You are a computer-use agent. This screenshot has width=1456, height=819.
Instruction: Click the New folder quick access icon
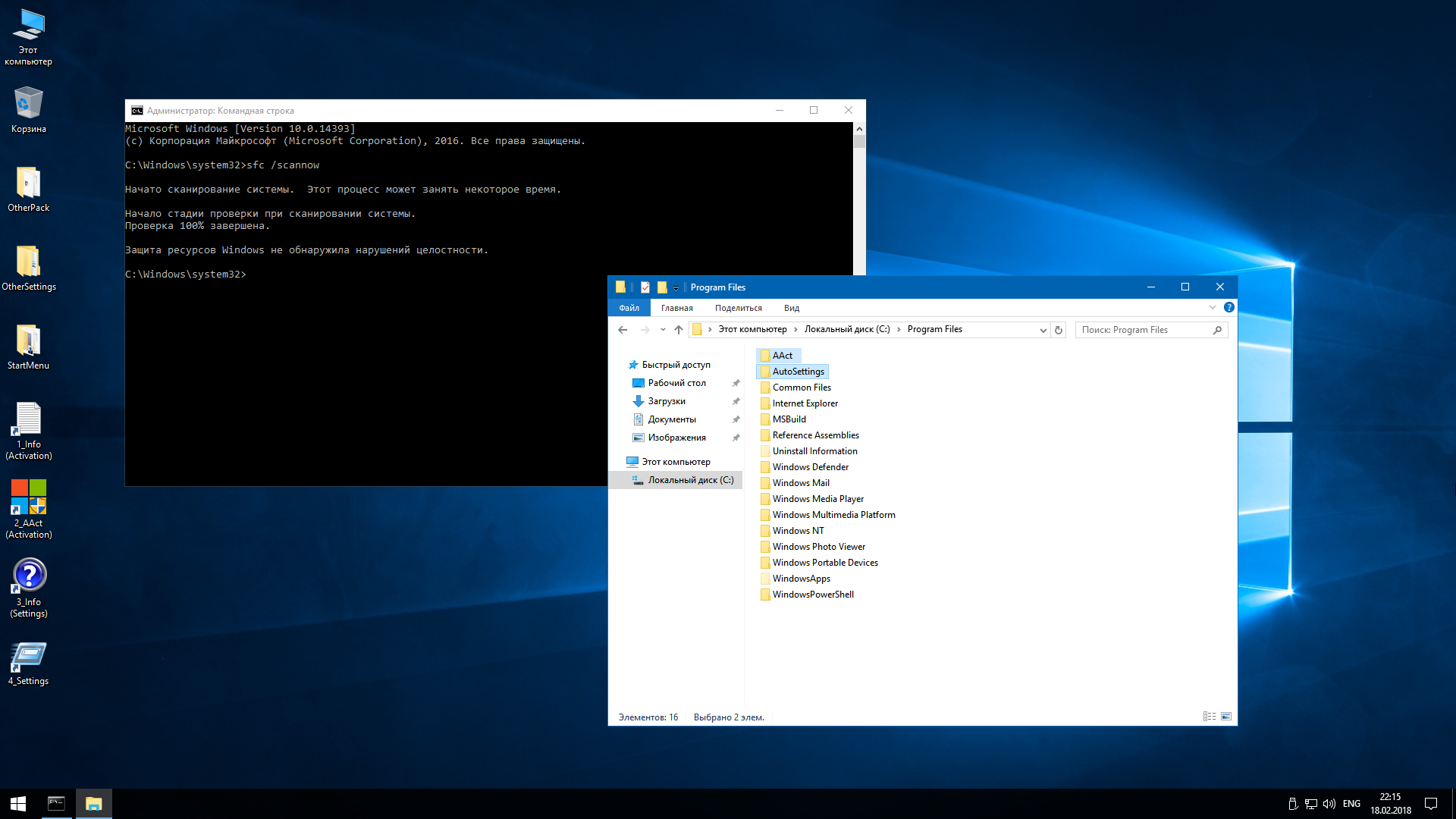point(662,287)
